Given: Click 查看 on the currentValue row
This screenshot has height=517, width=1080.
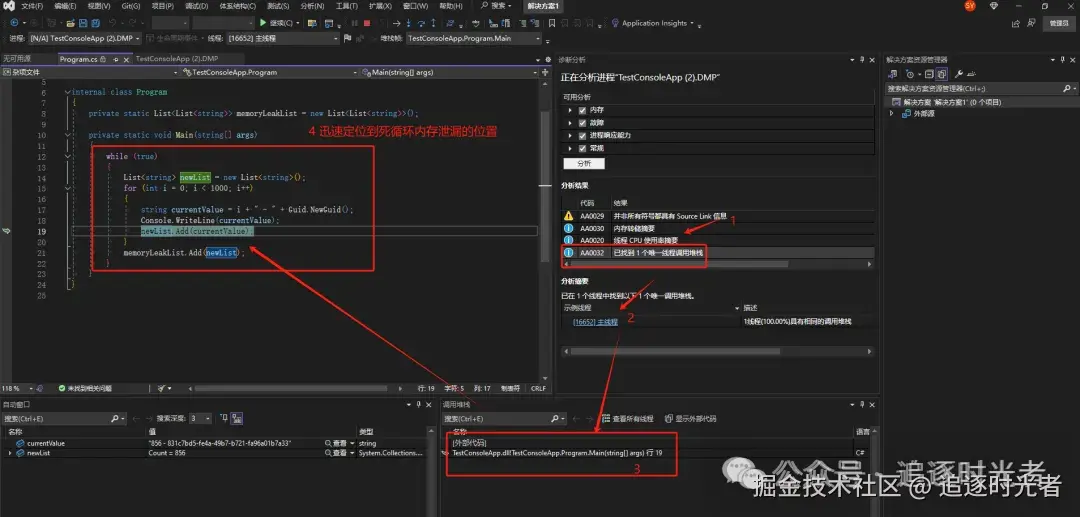Looking at the screenshot, I should point(337,443).
